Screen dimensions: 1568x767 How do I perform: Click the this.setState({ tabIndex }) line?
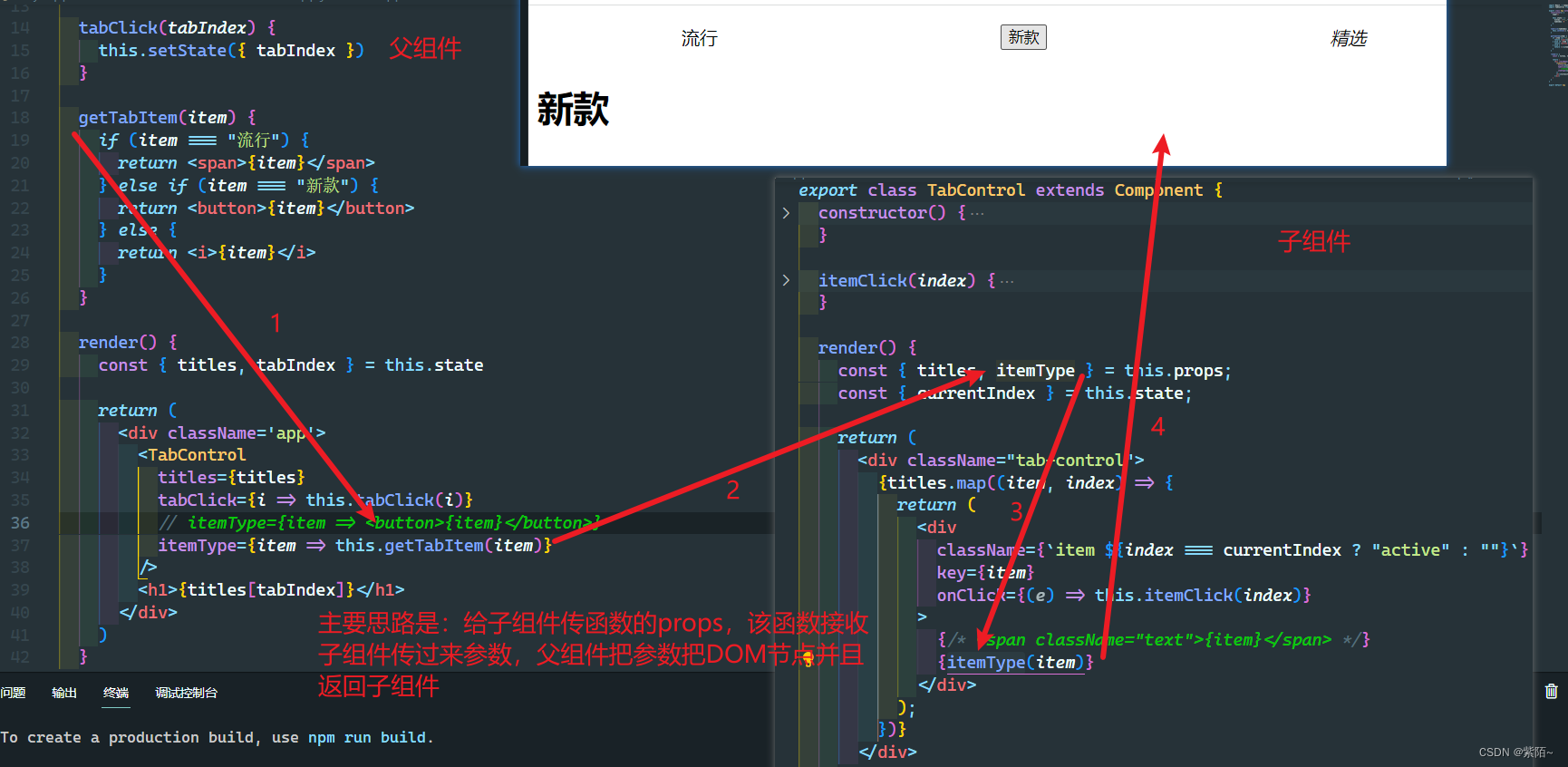click(231, 51)
